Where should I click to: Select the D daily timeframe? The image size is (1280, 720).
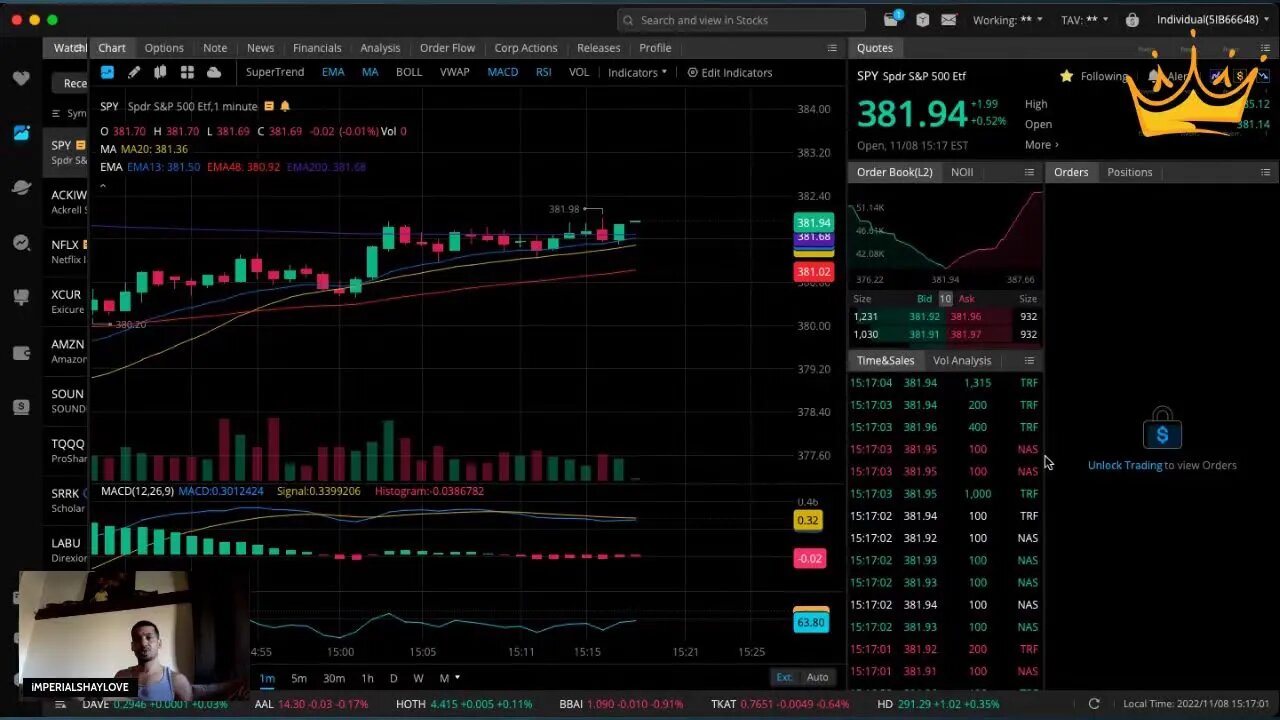(x=393, y=678)
